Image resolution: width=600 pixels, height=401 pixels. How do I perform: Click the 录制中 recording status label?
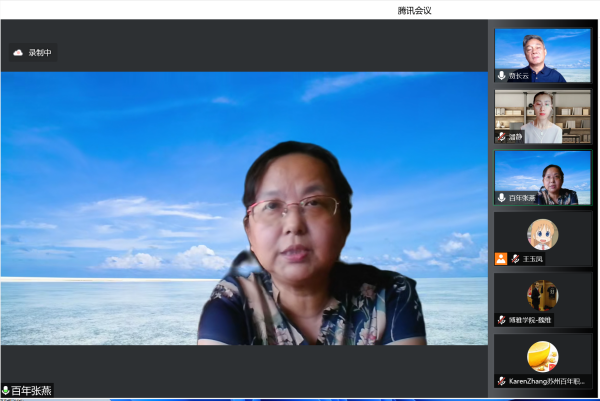[x=40, y=53]
